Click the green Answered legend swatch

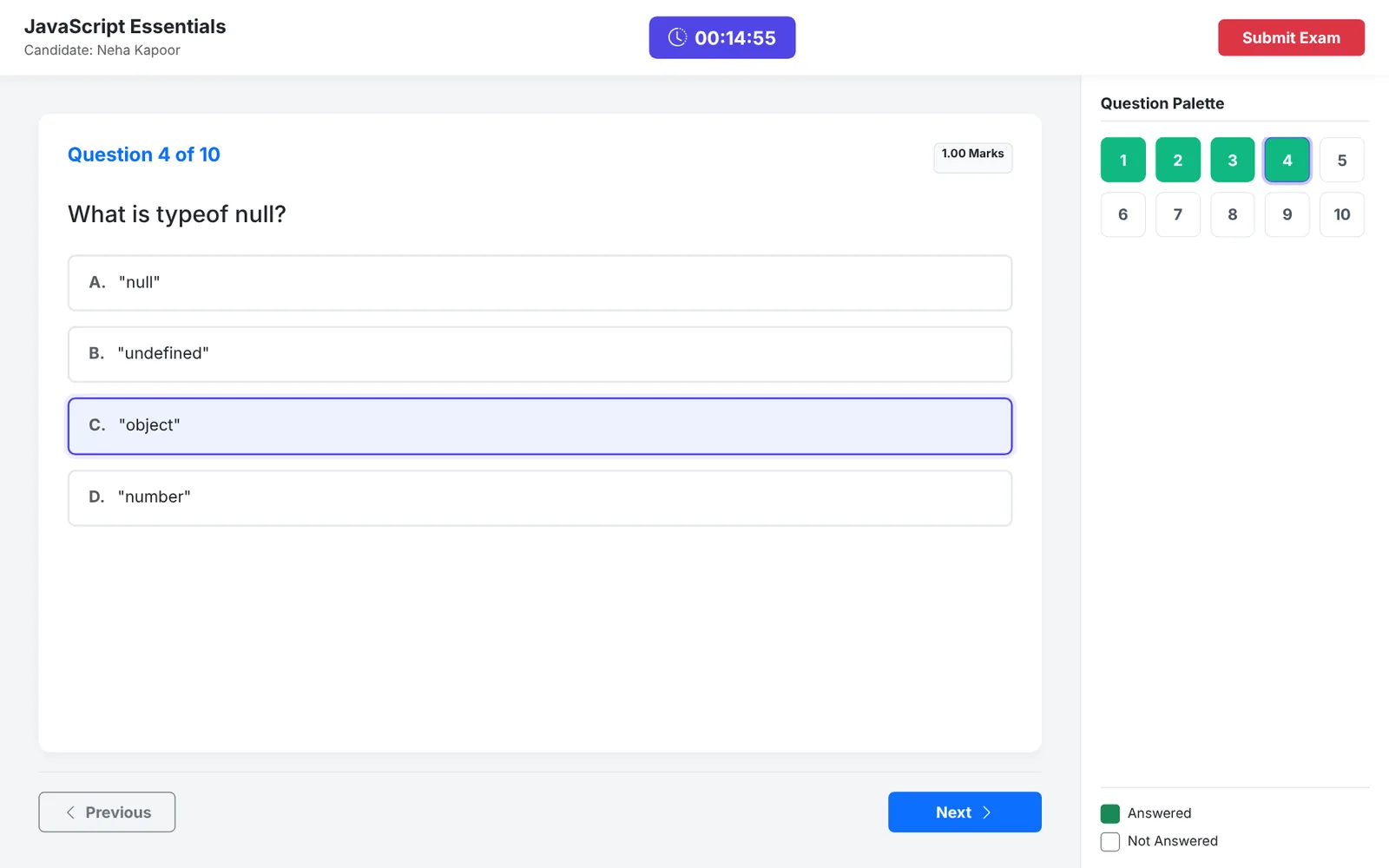tap(1110, 813)
